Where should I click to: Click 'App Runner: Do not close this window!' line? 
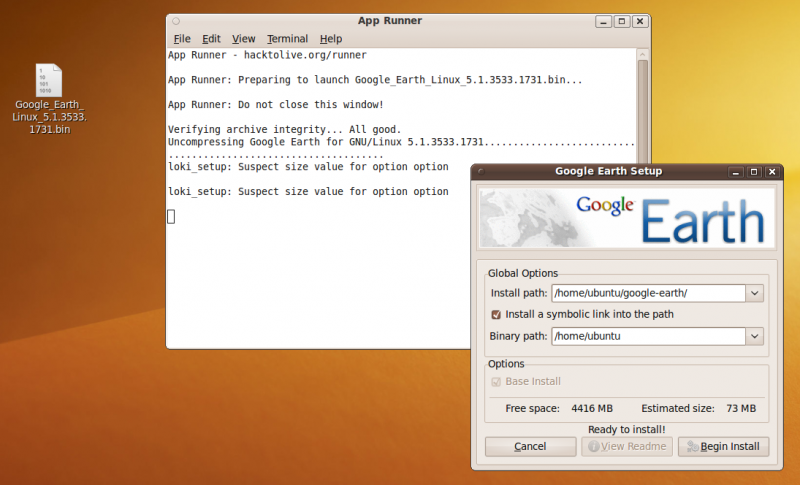[276, 105]
